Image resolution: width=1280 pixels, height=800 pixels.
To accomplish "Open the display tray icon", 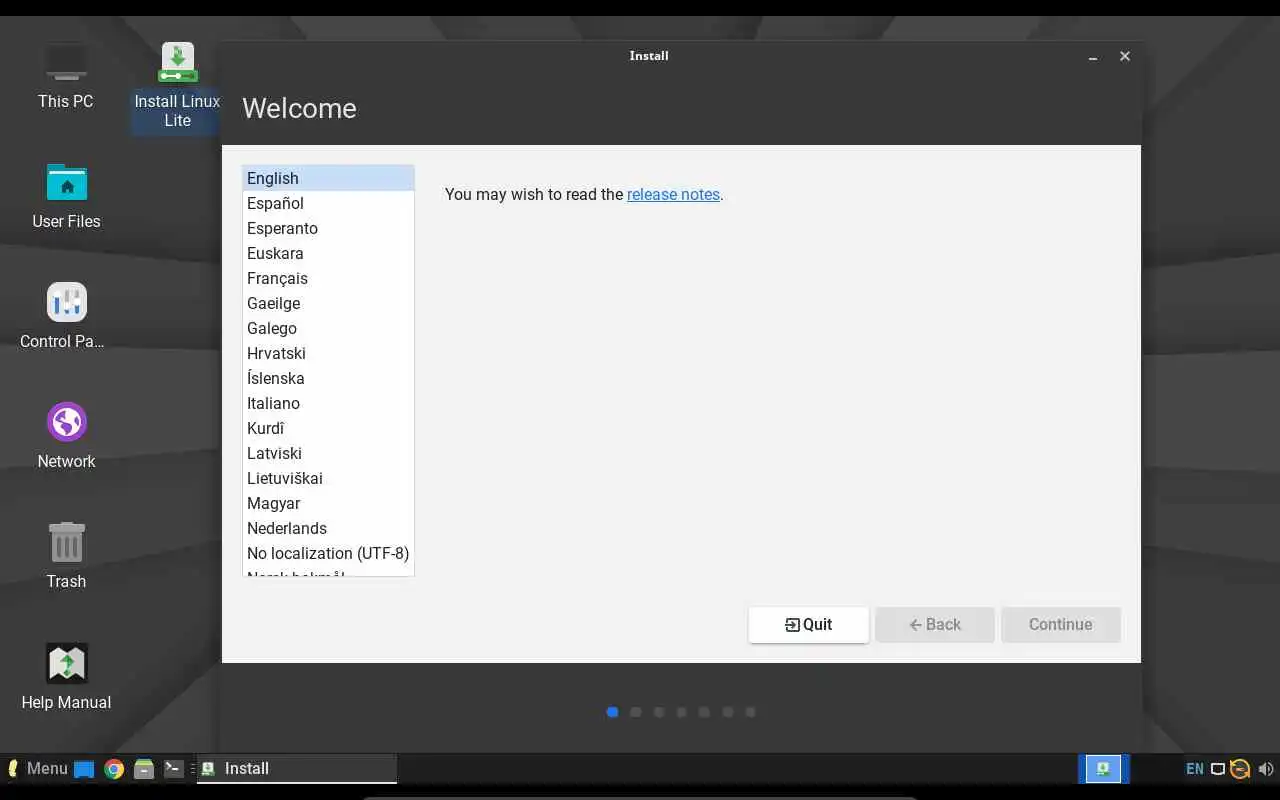I will (x=1217, y=769).
